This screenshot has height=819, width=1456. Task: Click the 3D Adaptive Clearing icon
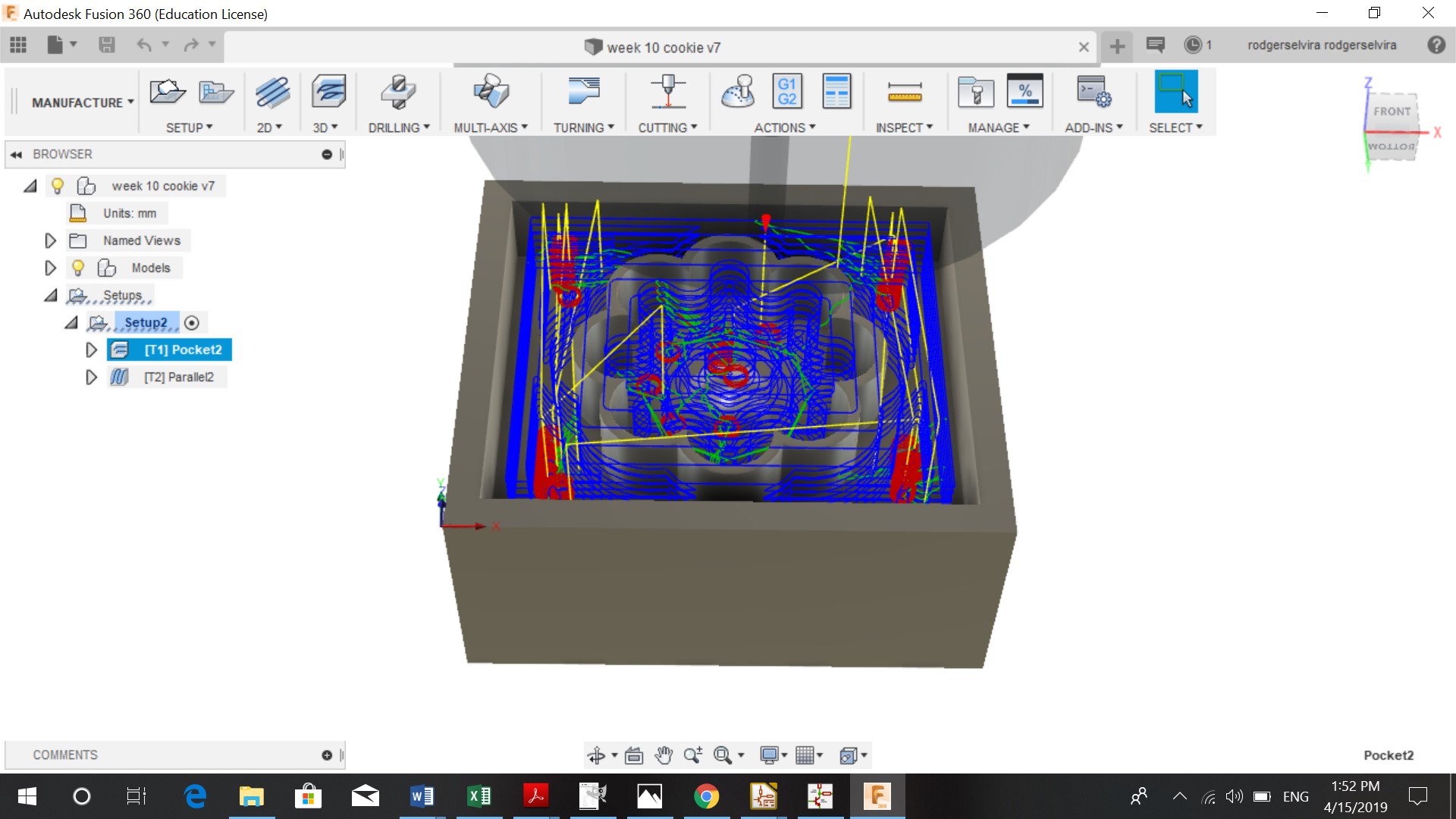pos(328,93)
